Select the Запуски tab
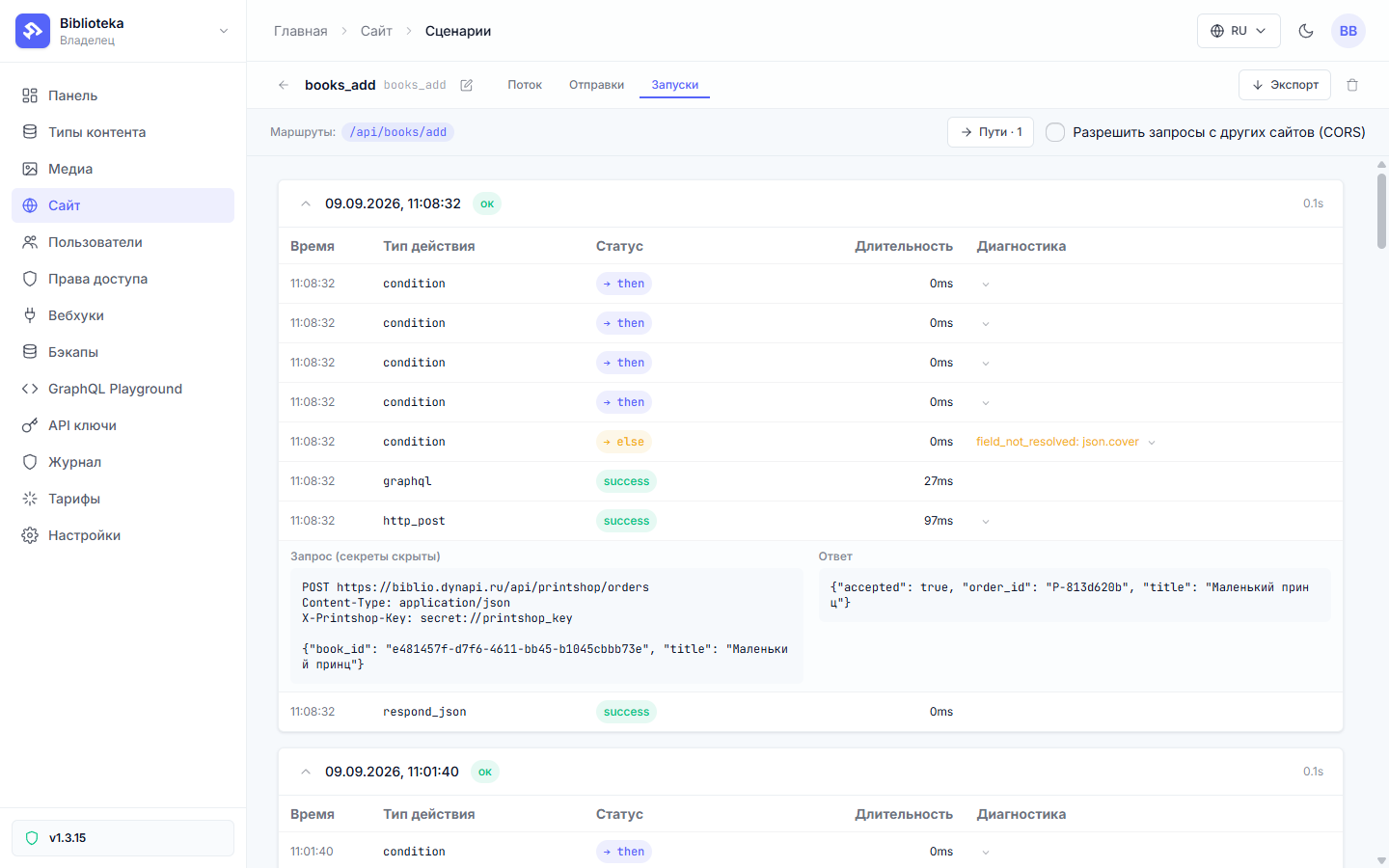Screen dimensions: 1389x868 pos(674,85)
